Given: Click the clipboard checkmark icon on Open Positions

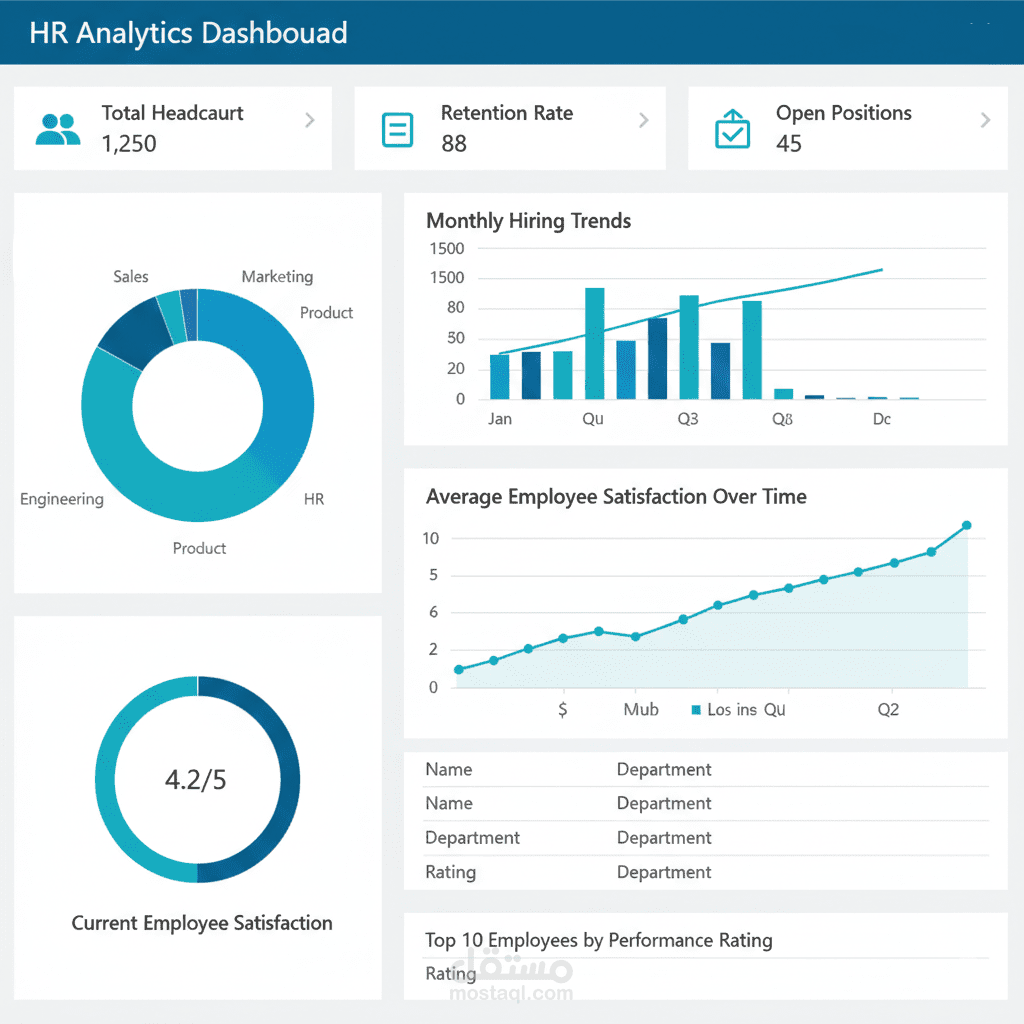Looking at the screenshot, I should point(733,128).
